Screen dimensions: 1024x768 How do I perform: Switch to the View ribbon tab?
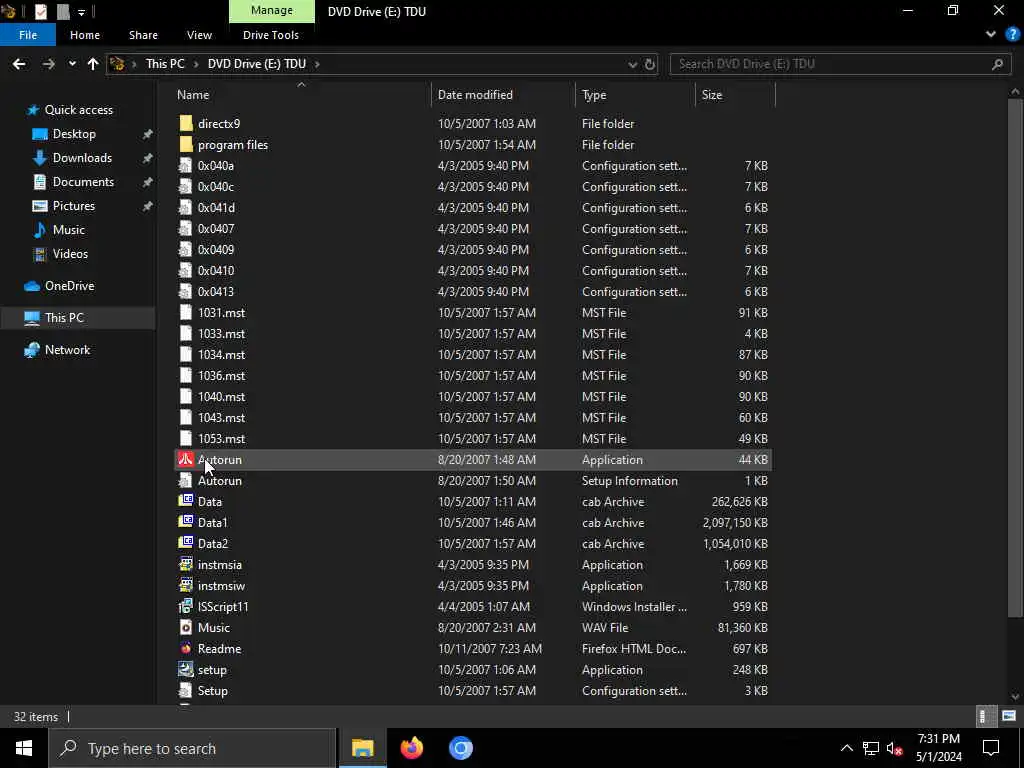[199, 35]
